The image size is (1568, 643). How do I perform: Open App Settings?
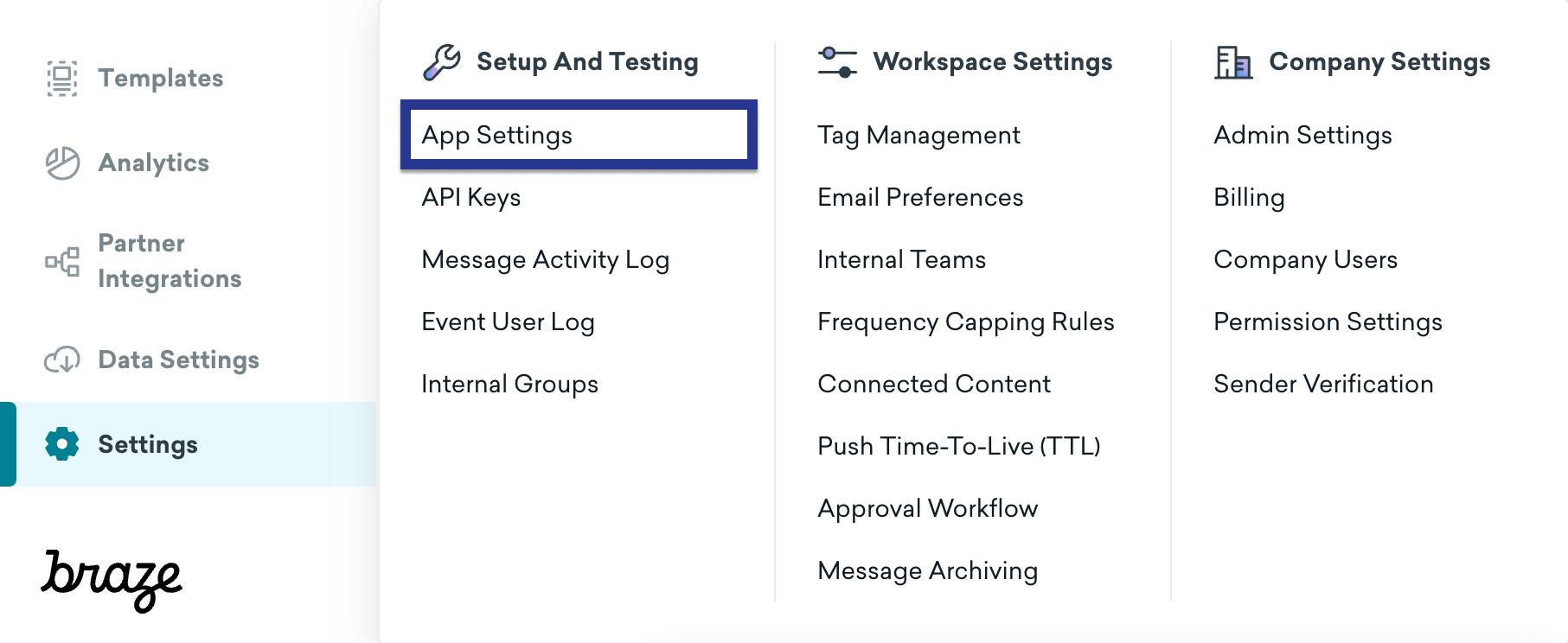[x=579, y=135]
